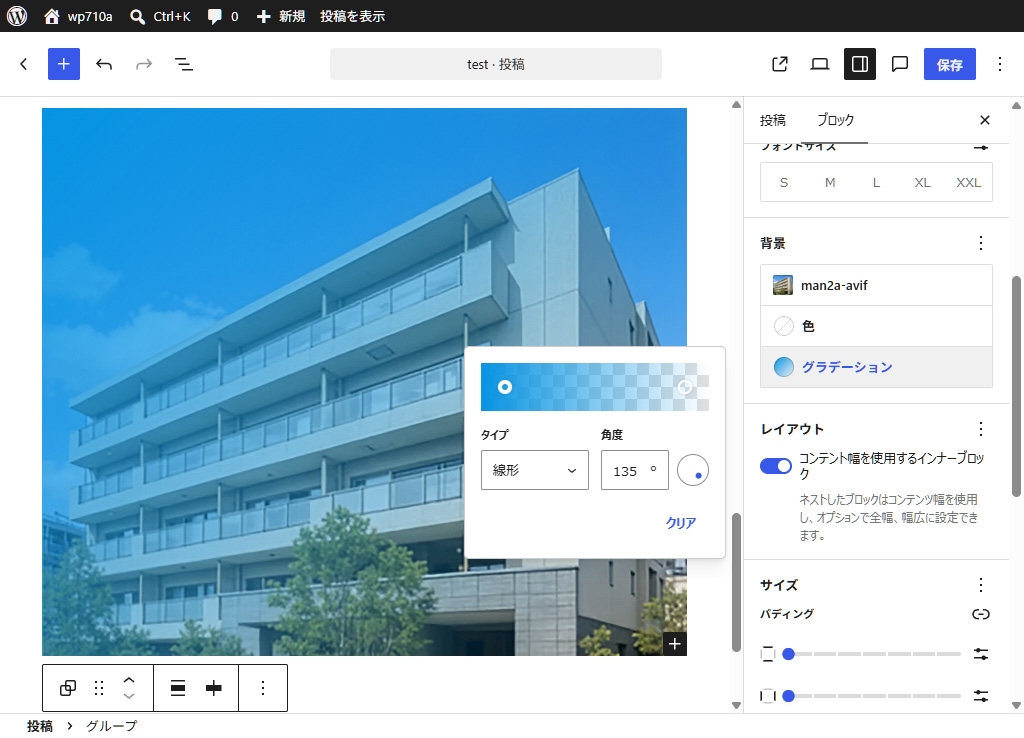Select 投稿 in the breadcrumb
Screen dimensions: 1024x738
coord(40,726)
